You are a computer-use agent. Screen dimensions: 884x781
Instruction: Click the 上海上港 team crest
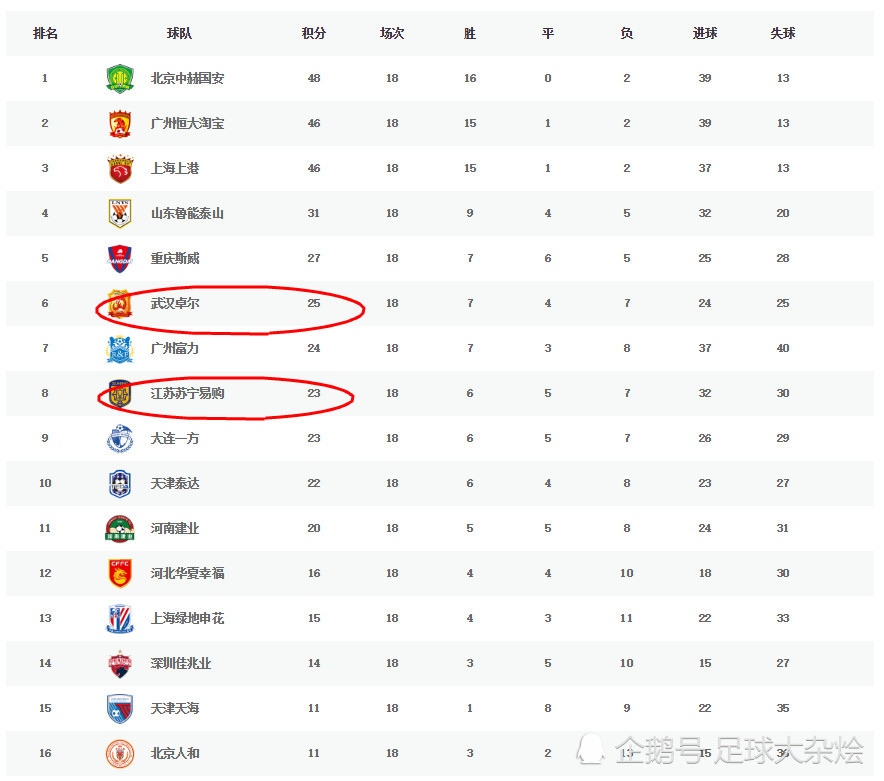tap(120, 168)
